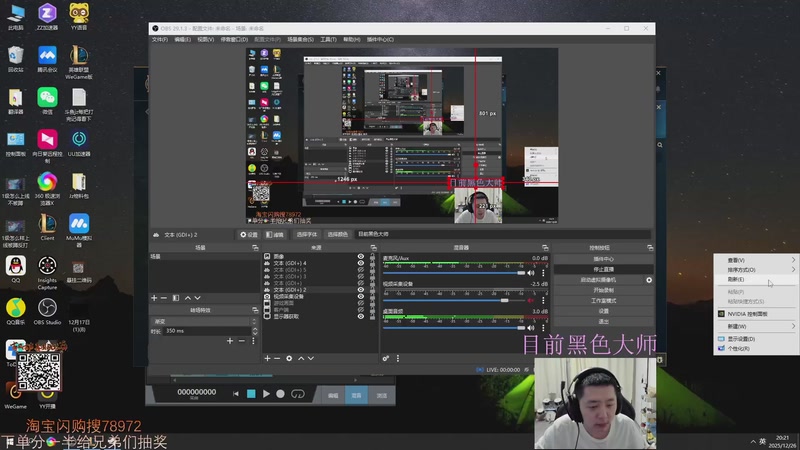This screenshot has width=800, height=450.
Task: Pop out the 来源 dock panel
Action: pyautogui.click(x=373, y=248)
